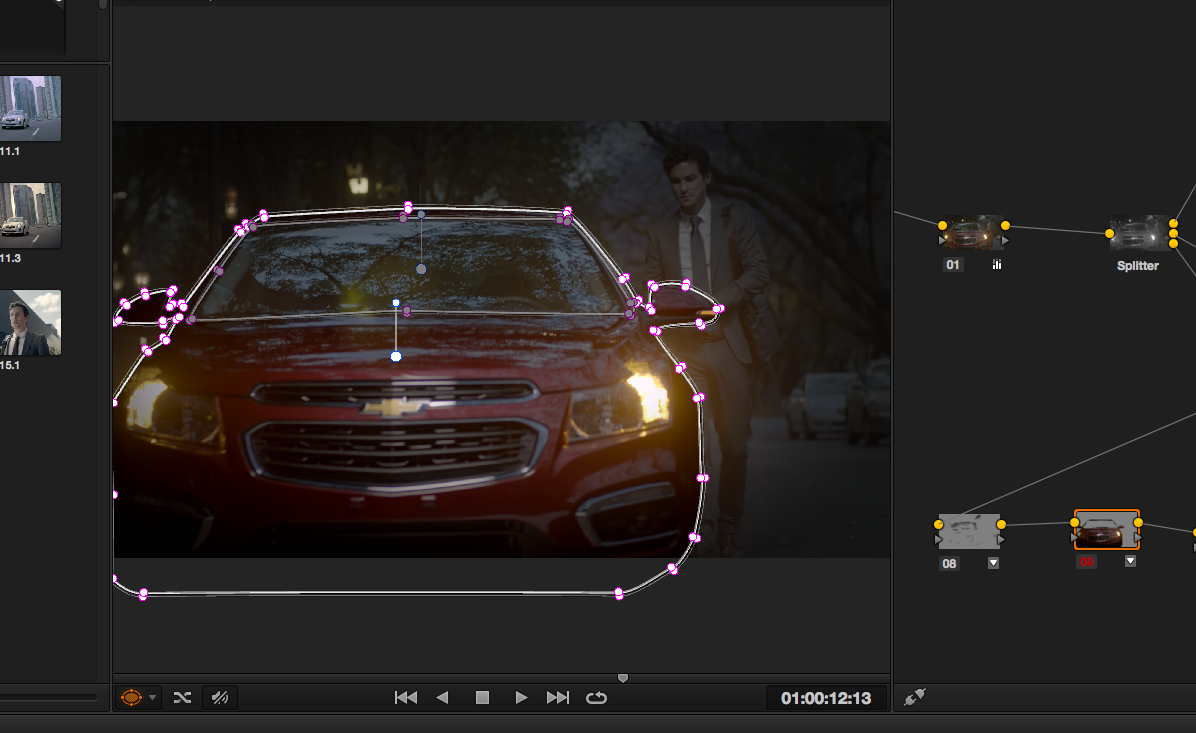
Task: Click node 08 RGB output connector
Action: (1001, 524)
